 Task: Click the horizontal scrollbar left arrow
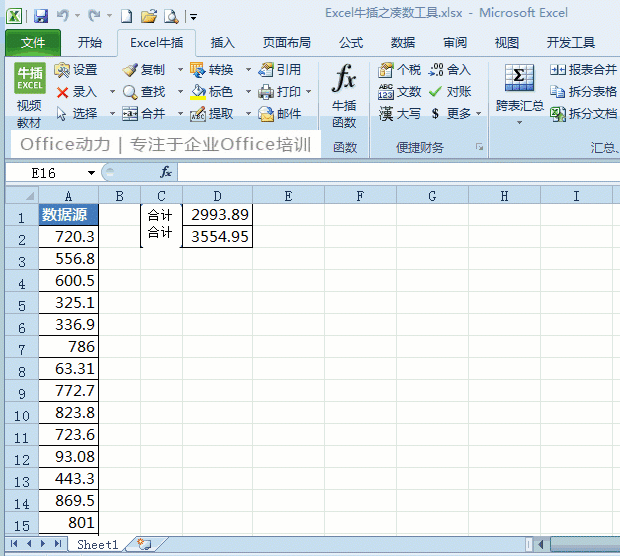[541, 545]
